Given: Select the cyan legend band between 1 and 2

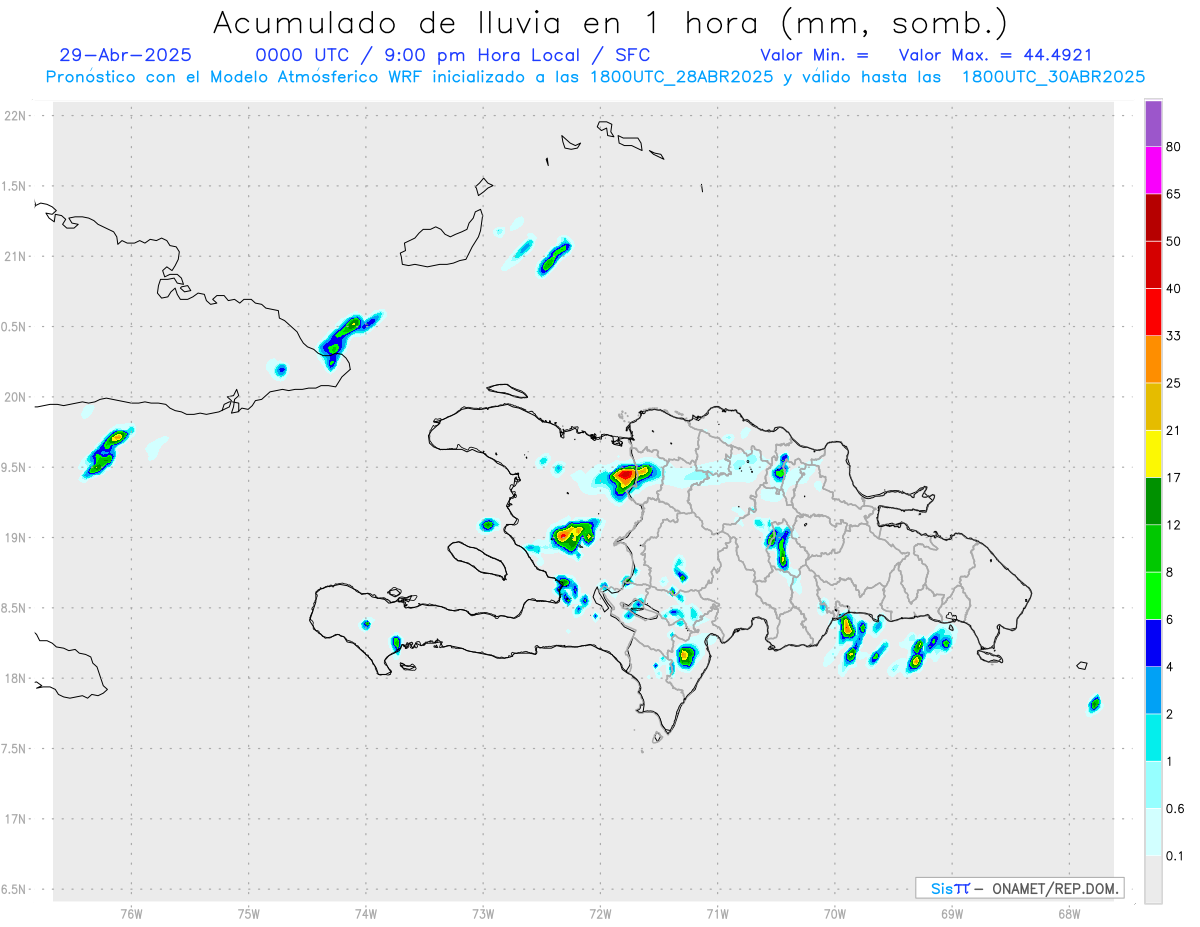Looking at the screenshot, I should (x=1153, y=738).
